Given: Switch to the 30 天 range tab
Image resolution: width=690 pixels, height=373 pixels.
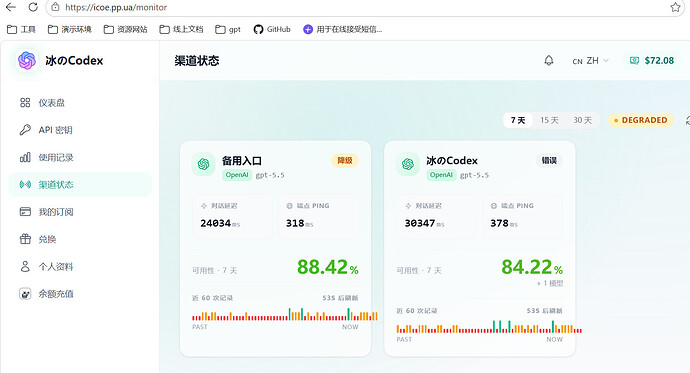Looking at the screenshot, I should (582, 120).
